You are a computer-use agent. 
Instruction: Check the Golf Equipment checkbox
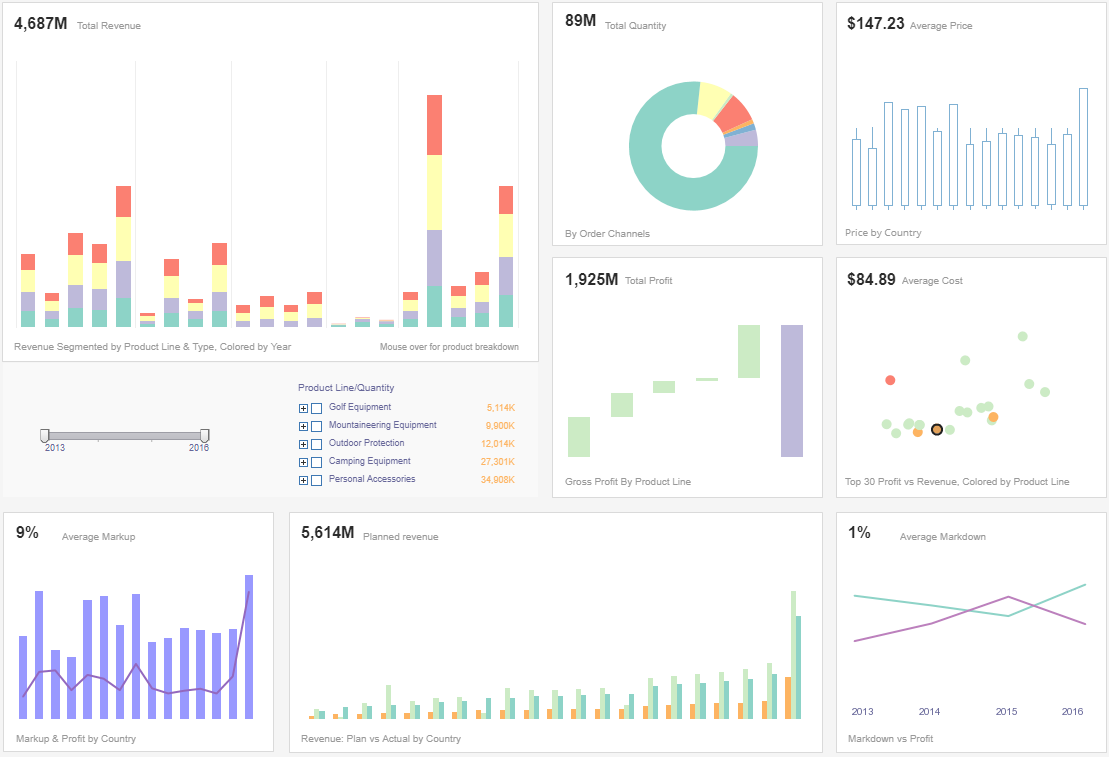pyautogui.click(x=317, y=408)
